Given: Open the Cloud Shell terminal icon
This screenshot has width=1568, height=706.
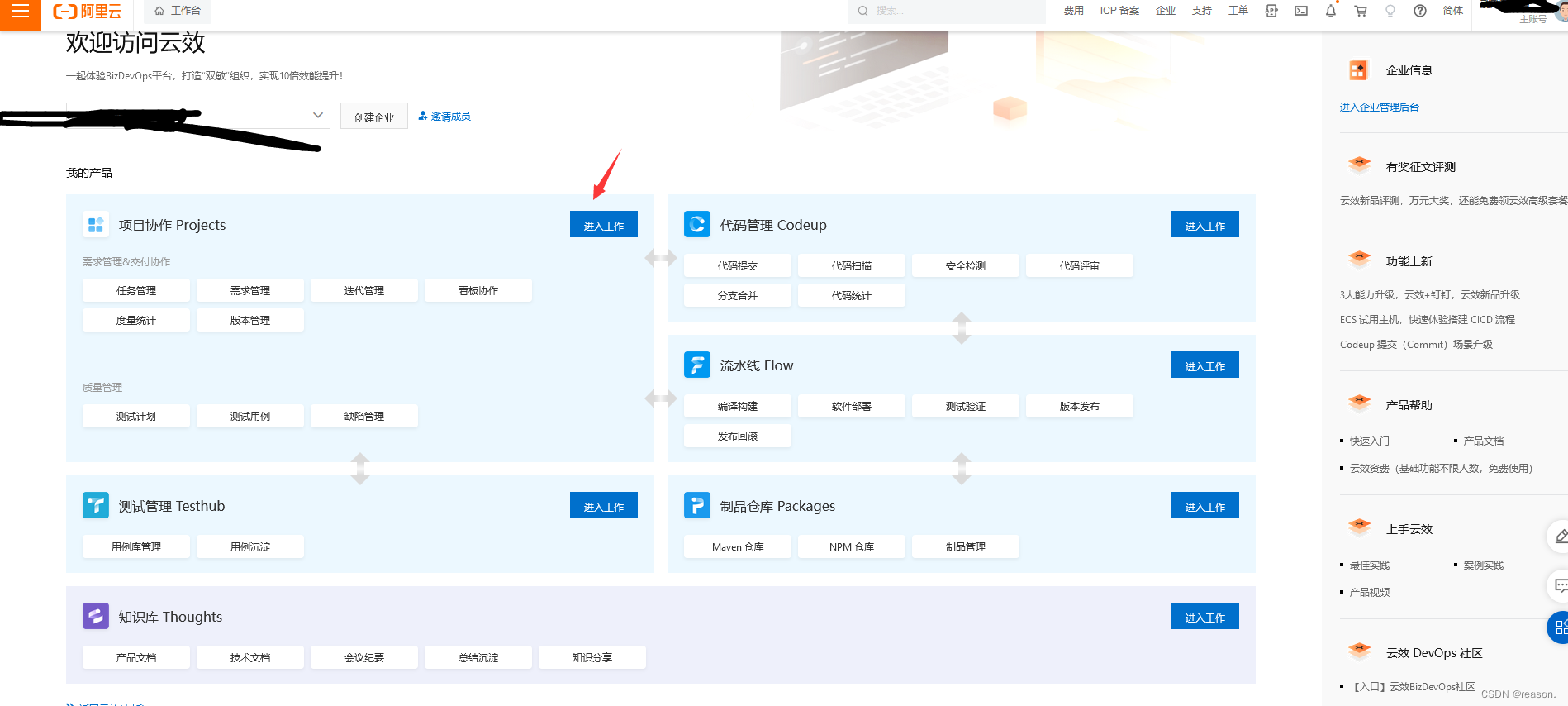Looking at the screenshot, I should coord(1301,11).
